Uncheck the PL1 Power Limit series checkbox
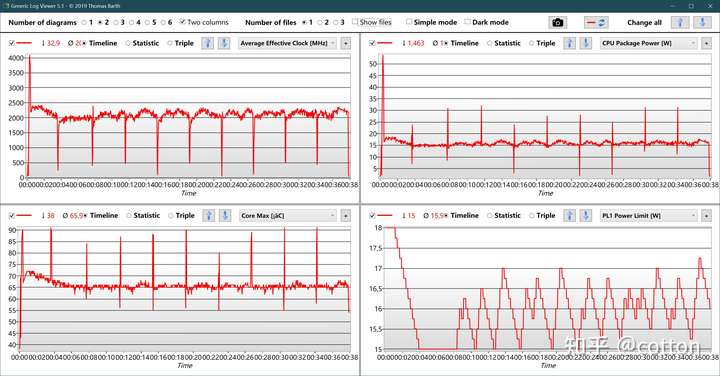720x376 pixels. coord(372,215)
